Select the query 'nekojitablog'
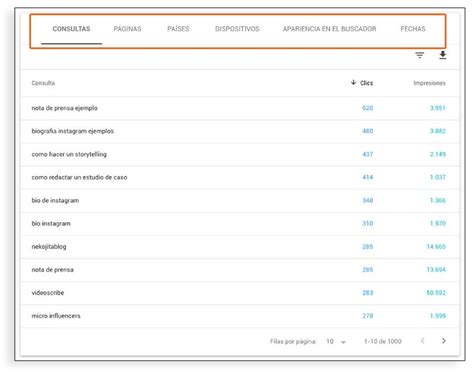Image resolution: width=474 pixels, height=372 pixels. pos(49,247)
